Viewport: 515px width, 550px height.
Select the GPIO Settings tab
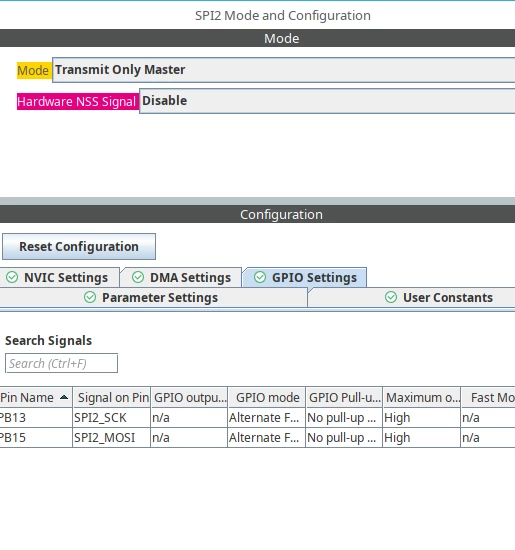tap(305, 277)
